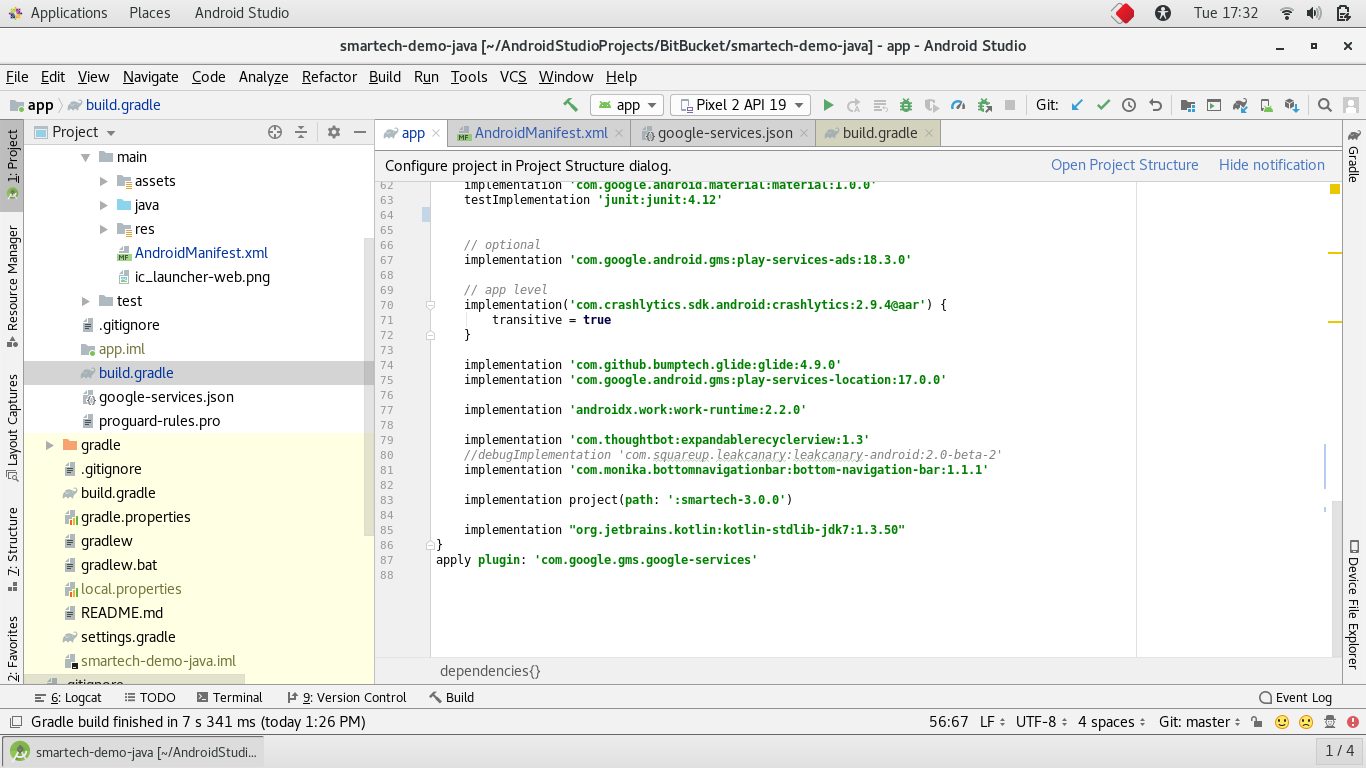The height and width of the screenshot is (768, 1366).
Task: Open the Git: master branch selector
Action: [1200, 722]
